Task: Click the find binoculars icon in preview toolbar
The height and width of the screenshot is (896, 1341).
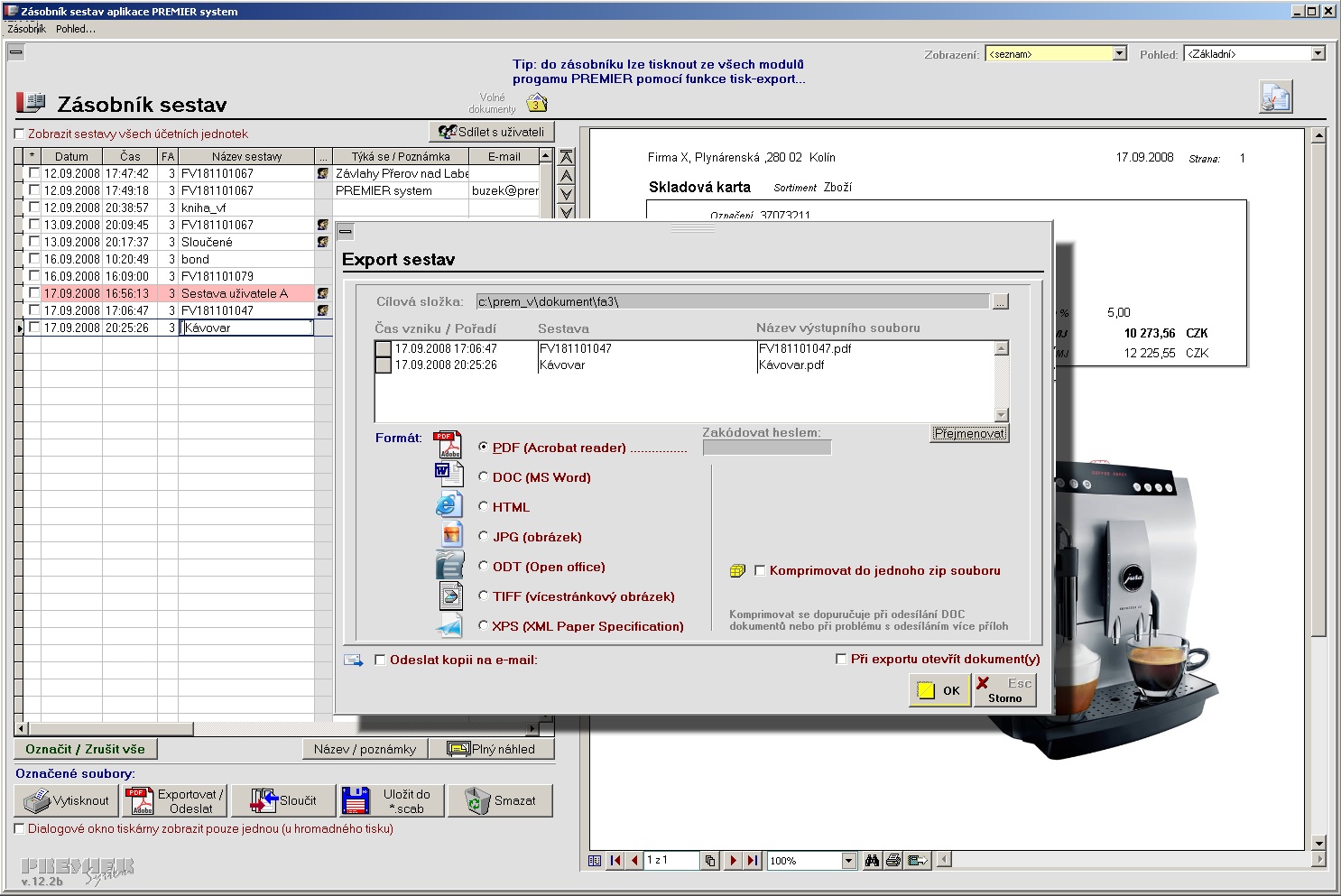Action: [872, 861]
